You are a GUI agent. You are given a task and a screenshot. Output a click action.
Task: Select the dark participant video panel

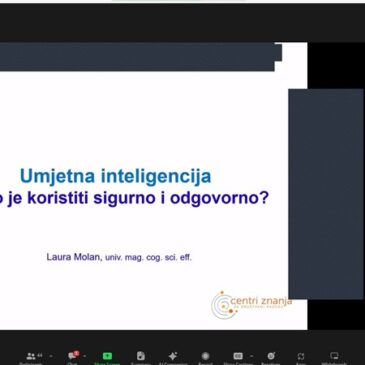(x=326, y=194)
